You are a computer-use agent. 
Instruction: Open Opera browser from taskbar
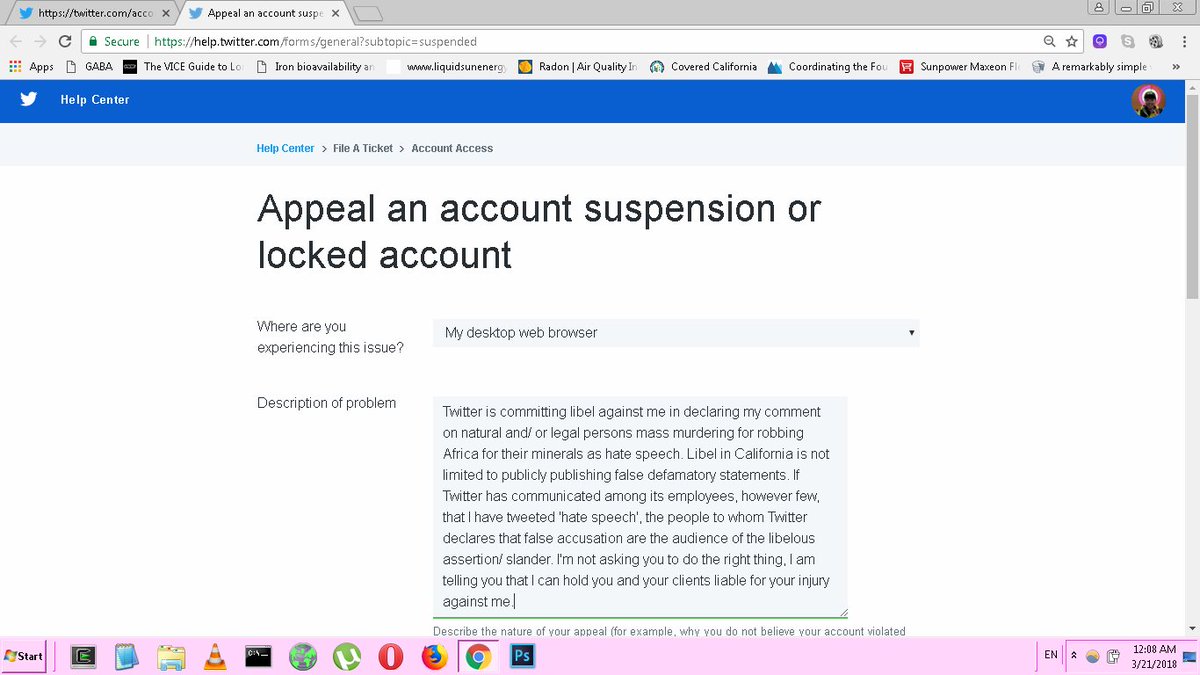click(x=390, y=656)
